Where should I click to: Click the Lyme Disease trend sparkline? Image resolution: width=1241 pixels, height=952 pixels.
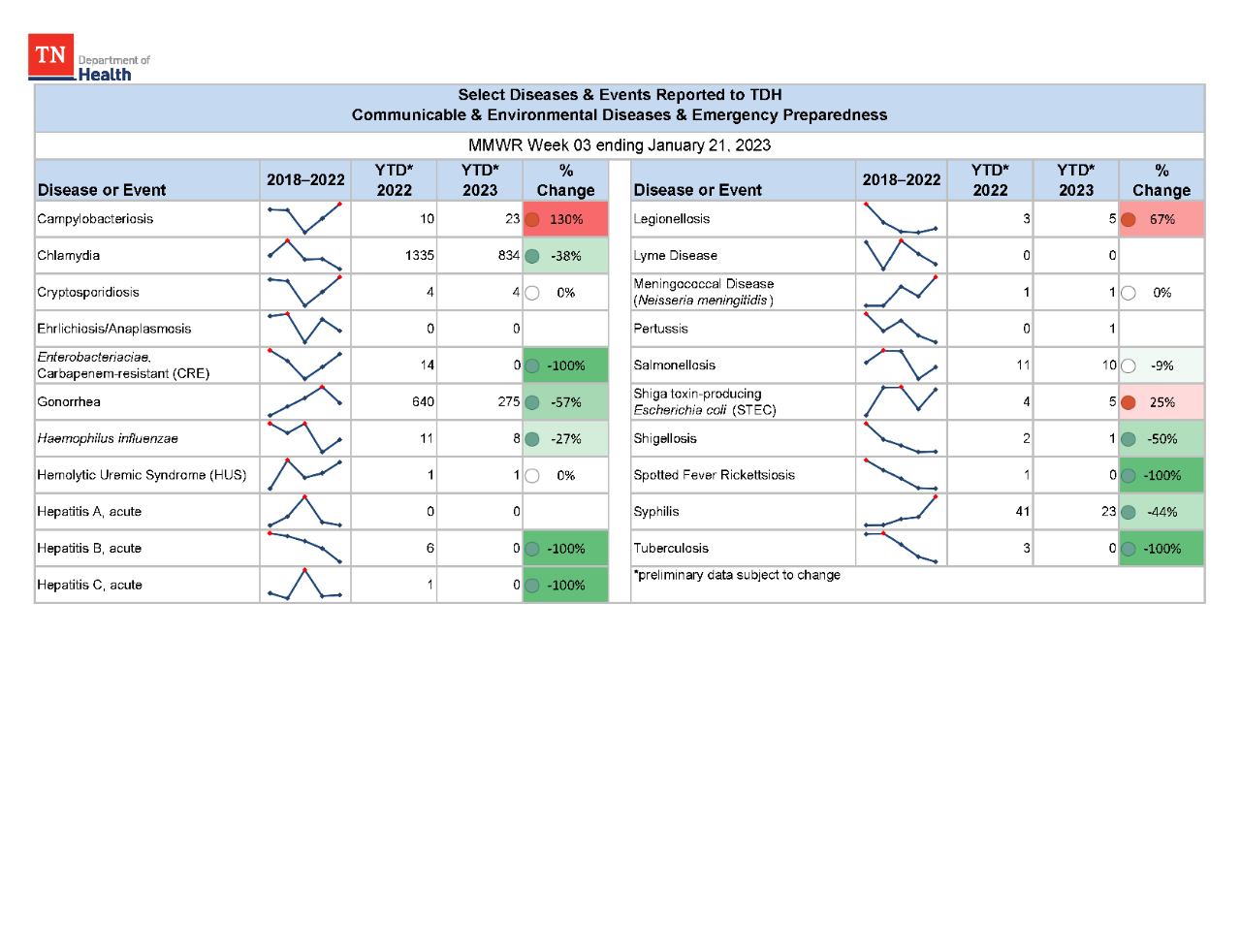click(x=901, y=254)
